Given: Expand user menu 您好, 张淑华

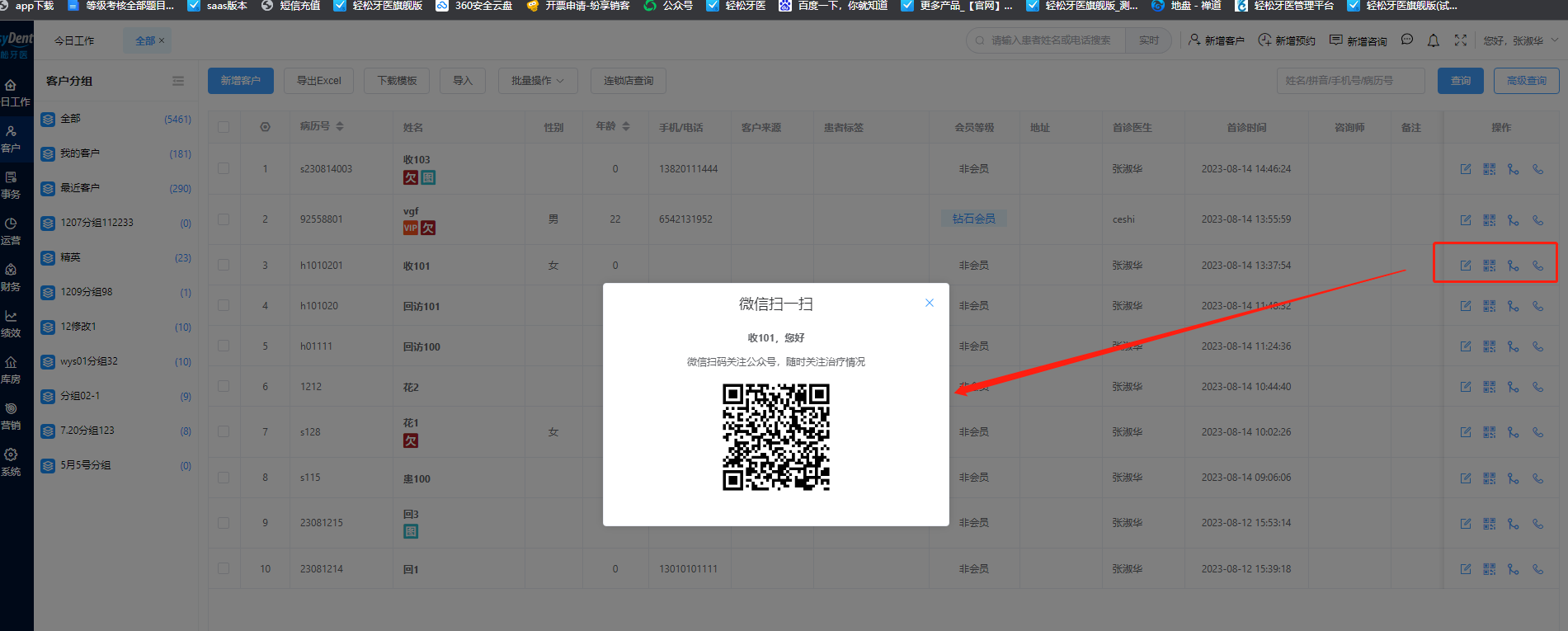Looking at the screenshot, I should [x=1521, y=40].
